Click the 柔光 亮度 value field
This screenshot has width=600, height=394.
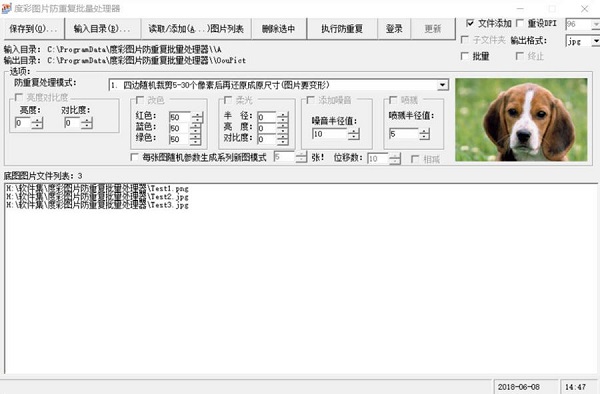pyautogui.click(x=267, y=128)
